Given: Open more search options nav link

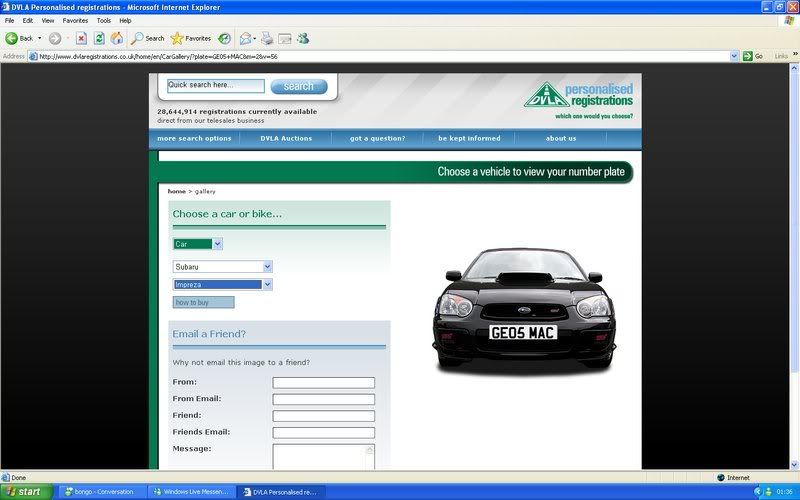Looking at the screenshot, I should pos(194,138).
